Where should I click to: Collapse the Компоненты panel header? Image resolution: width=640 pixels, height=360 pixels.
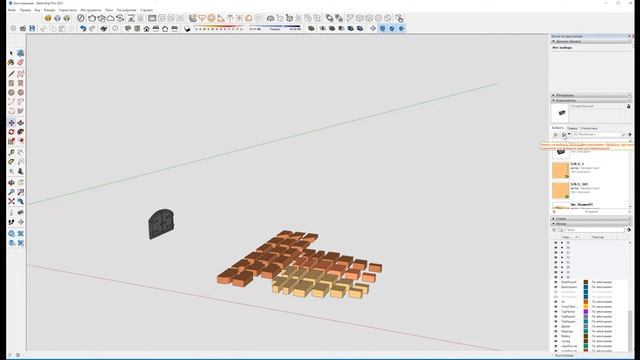591,100
